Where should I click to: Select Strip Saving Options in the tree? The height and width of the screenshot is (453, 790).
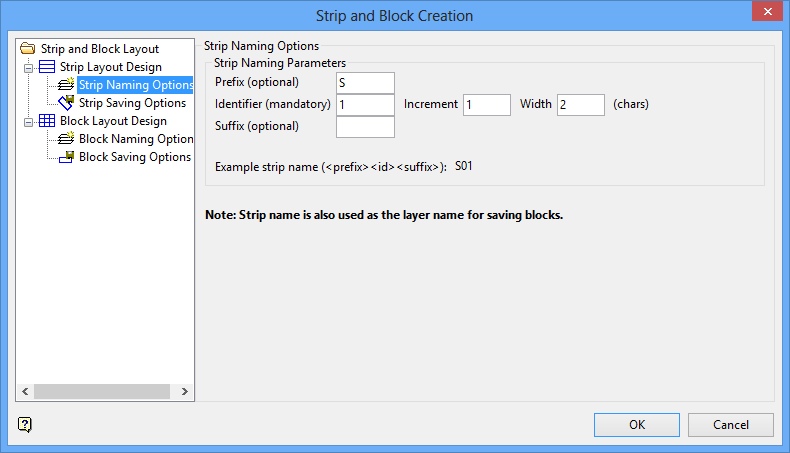point(132,103)
